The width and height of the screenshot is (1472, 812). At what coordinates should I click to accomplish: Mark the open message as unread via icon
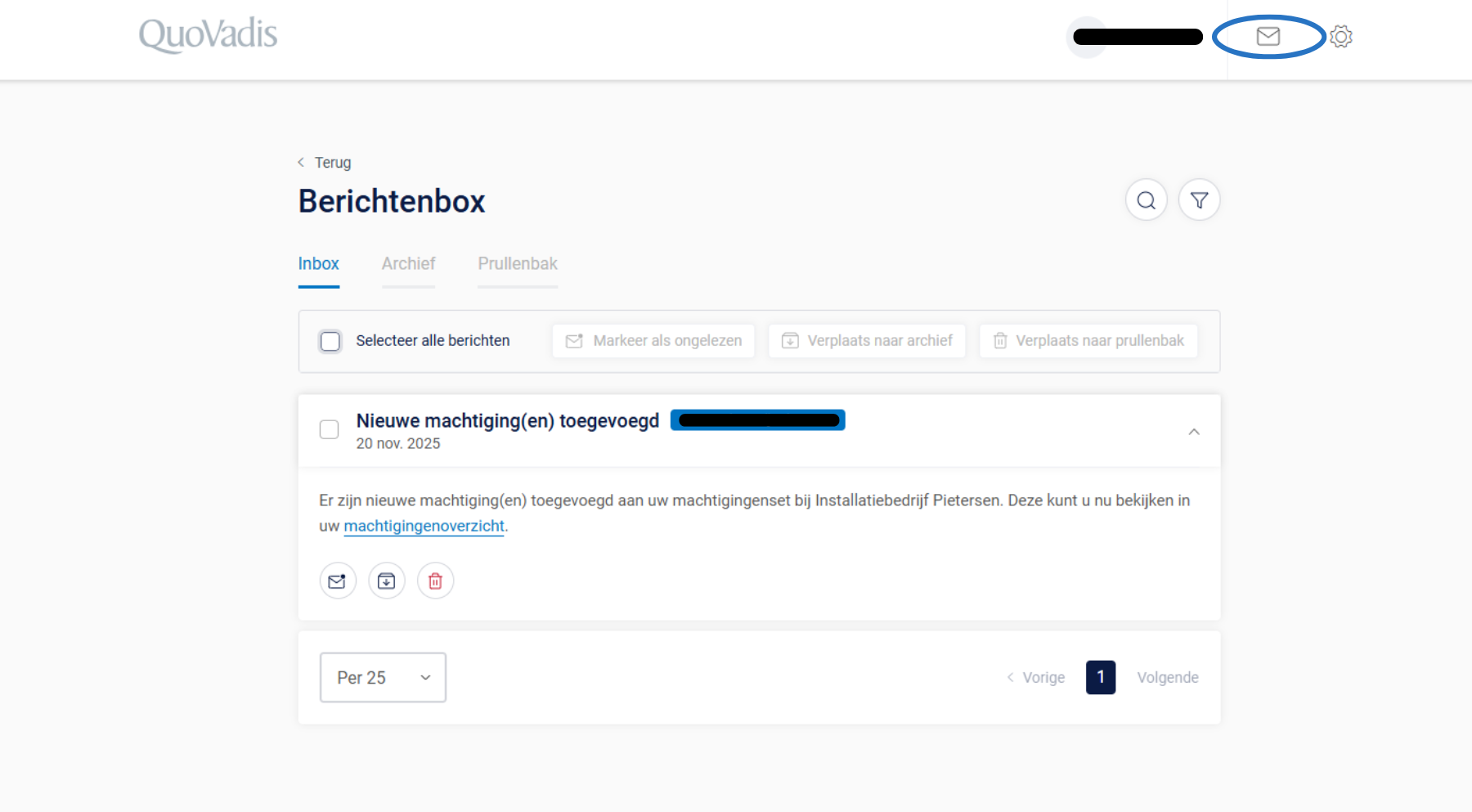[337, 581]
